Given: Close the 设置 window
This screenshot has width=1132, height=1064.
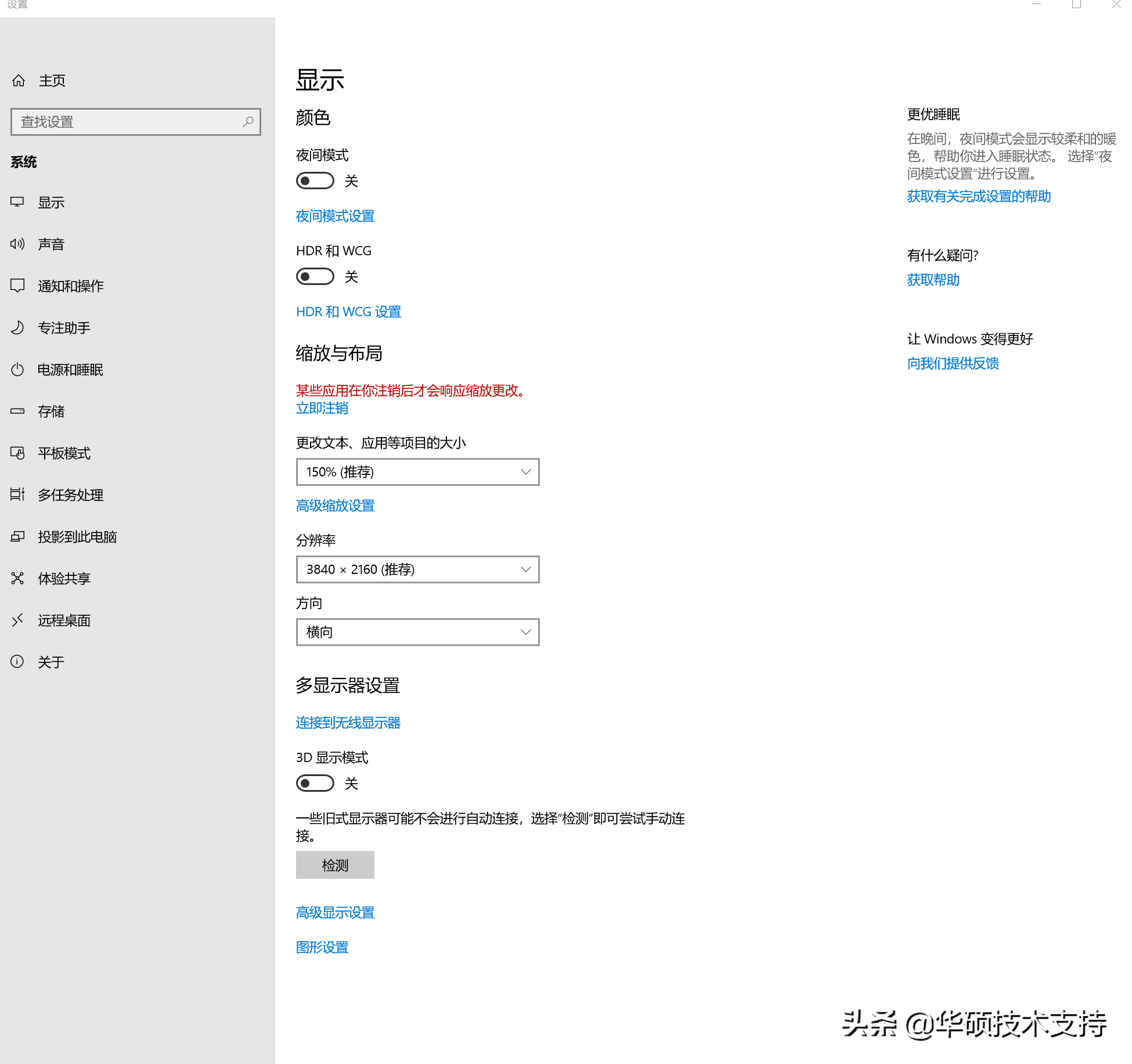Looking at the screenshot, I should click(1116, 4).
